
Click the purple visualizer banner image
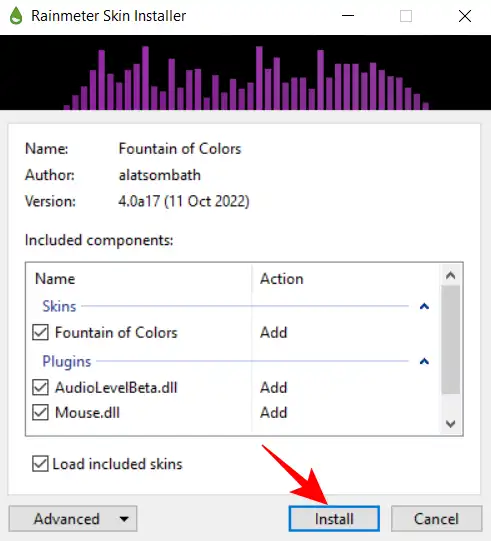click(x=245, y=72)
